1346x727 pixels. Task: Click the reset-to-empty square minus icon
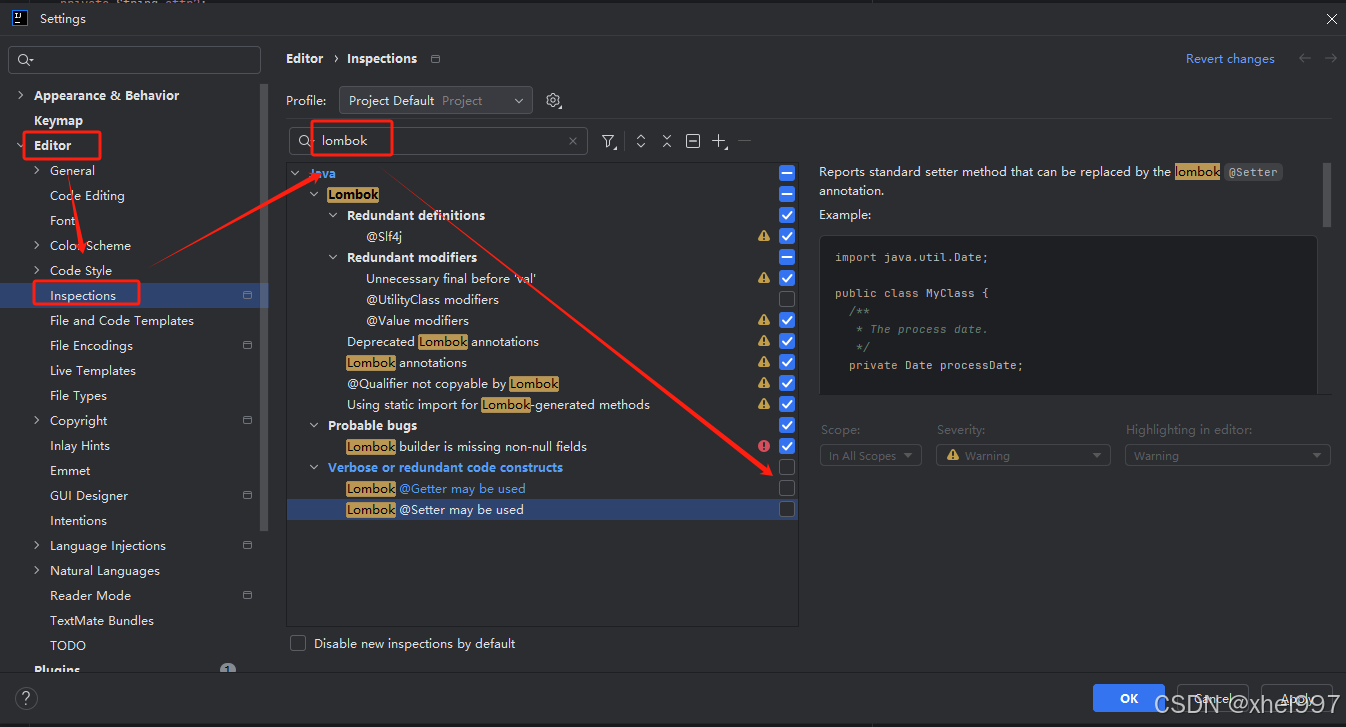pyautogui.click(x=693, y=141)
